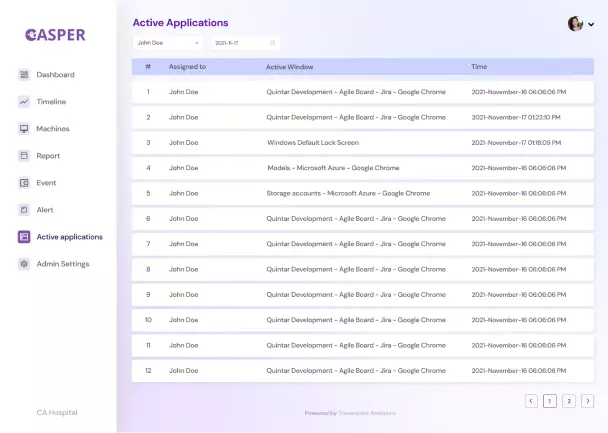This screenshot has height=433, width=608.
Task: Open the John Doe user dropdown
Action: tap(168, 43)
